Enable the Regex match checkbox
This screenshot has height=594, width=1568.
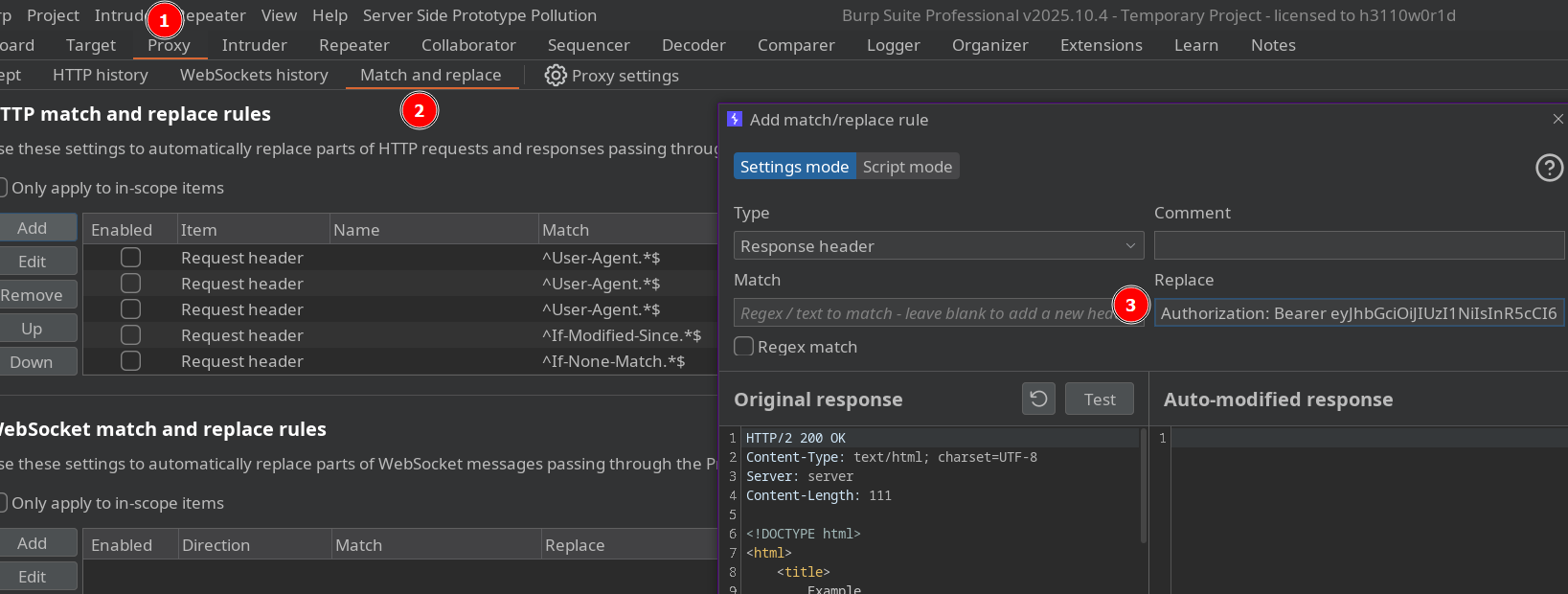pos(744,347)
